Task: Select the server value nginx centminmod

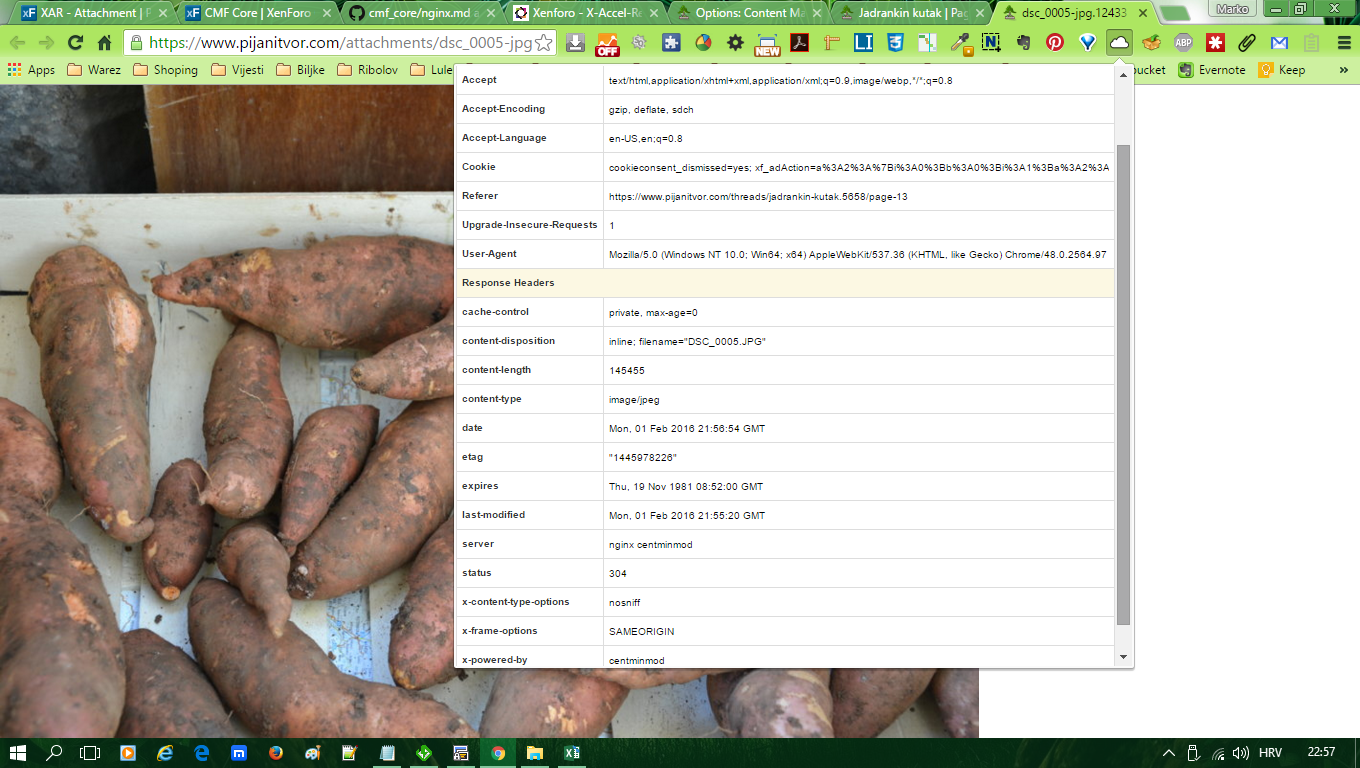Action: (650, 545)
